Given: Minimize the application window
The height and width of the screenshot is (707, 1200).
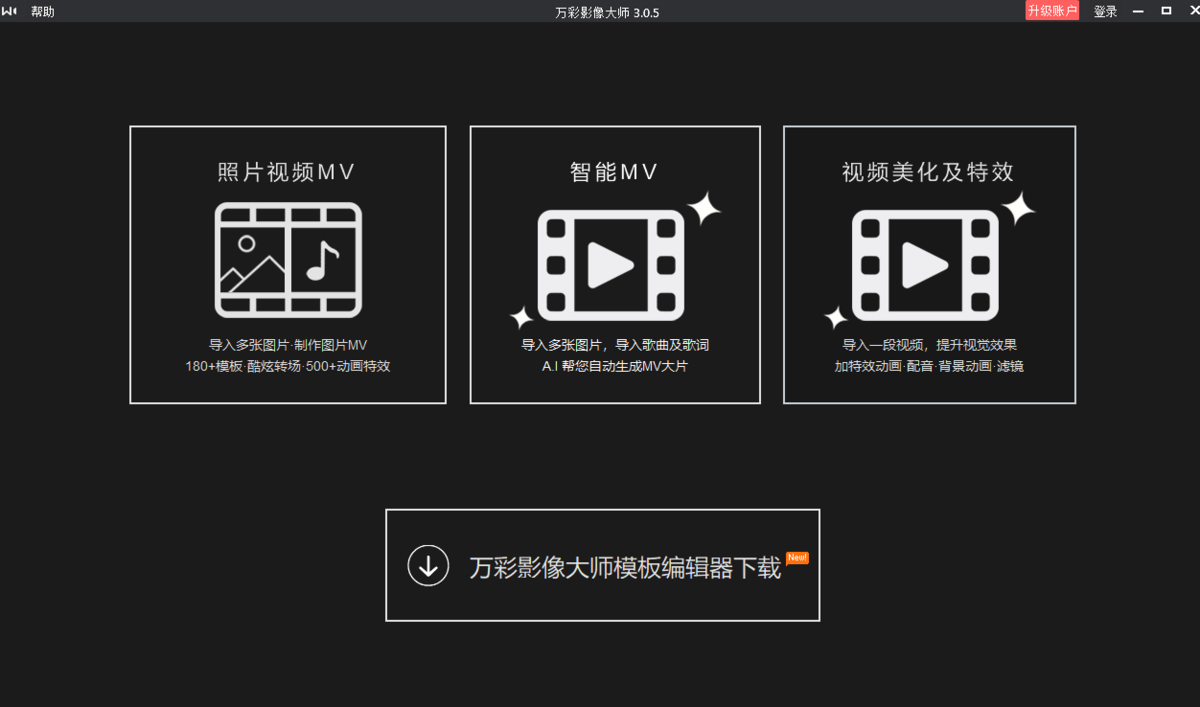Looking at the screenshot, I should click(x=1137, y=11).
